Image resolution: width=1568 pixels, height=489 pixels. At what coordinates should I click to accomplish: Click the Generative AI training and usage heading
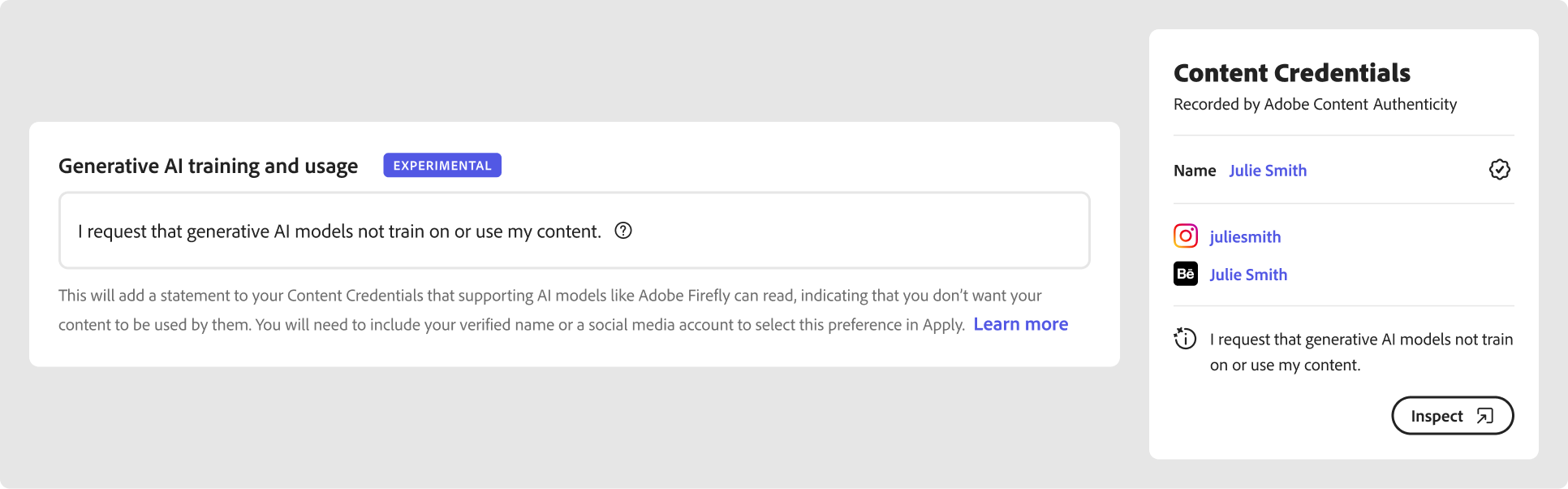click(x=208, y=166)
